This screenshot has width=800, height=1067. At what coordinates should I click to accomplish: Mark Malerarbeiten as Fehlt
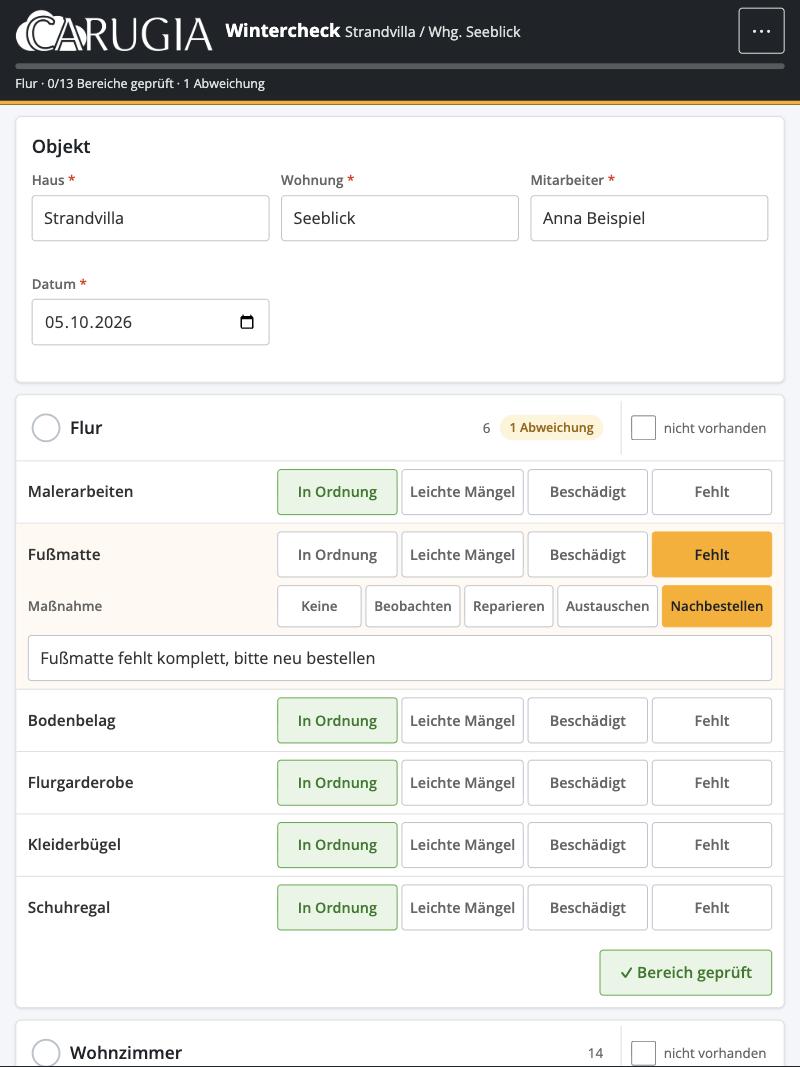pos(712,492)
